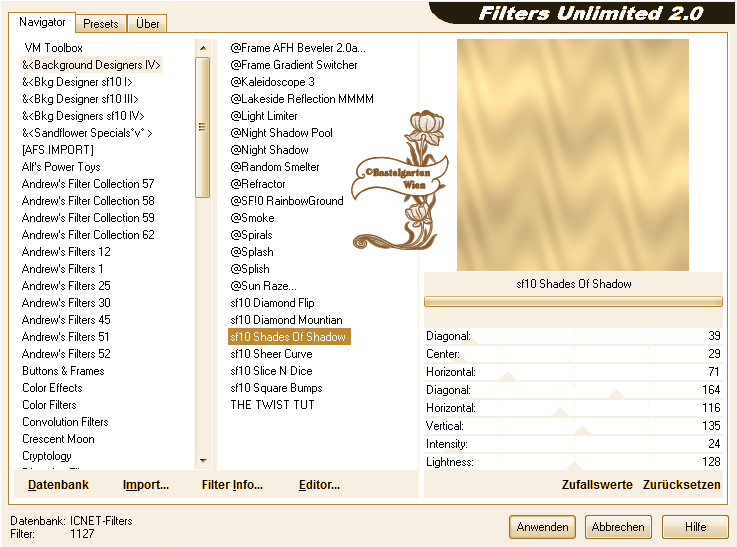Screen dimensions: 737x547
Task: Click the category list scroll down arrow
Action: [x=203, y=461]
